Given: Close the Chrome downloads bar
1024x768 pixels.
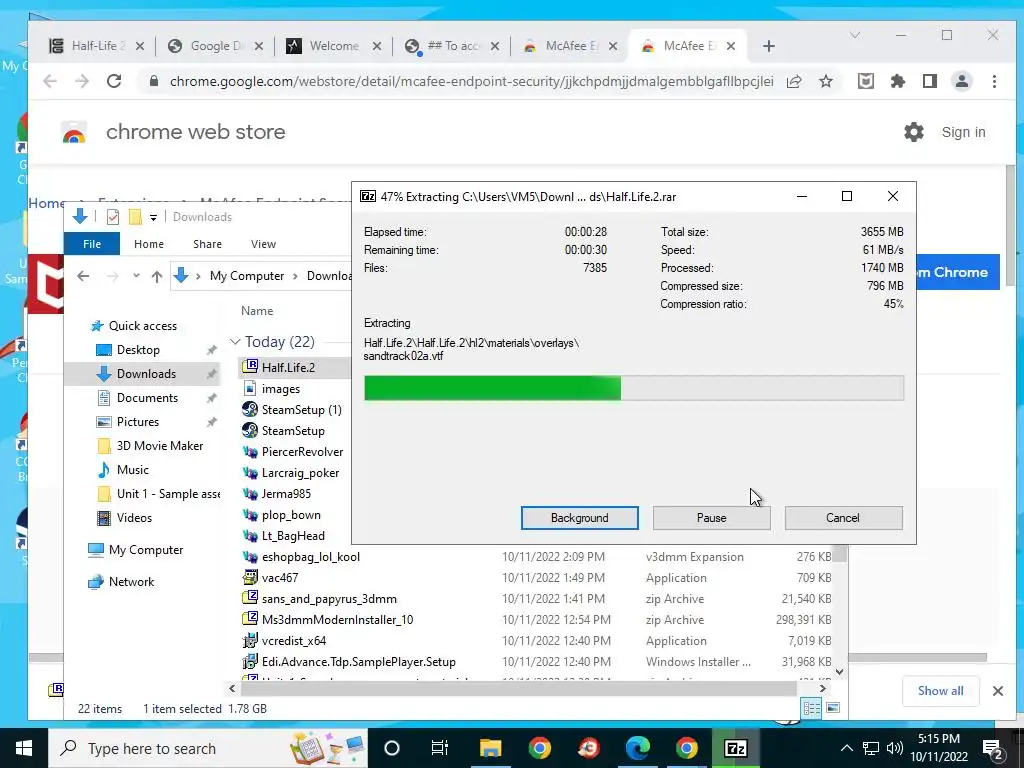Looking at the screenshot, I should 998,690.
